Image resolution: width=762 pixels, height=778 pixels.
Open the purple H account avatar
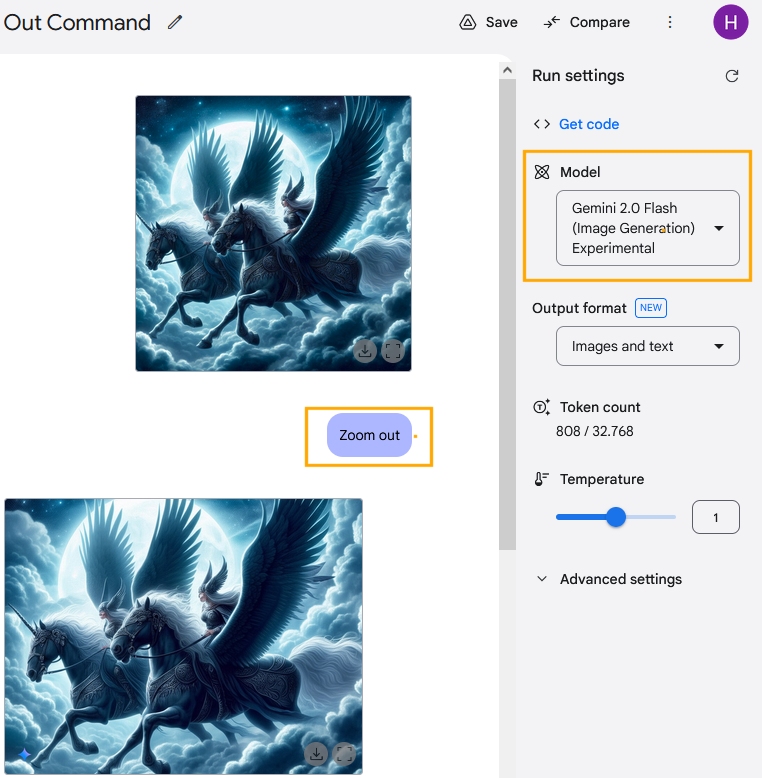click(x=730, y=22)
